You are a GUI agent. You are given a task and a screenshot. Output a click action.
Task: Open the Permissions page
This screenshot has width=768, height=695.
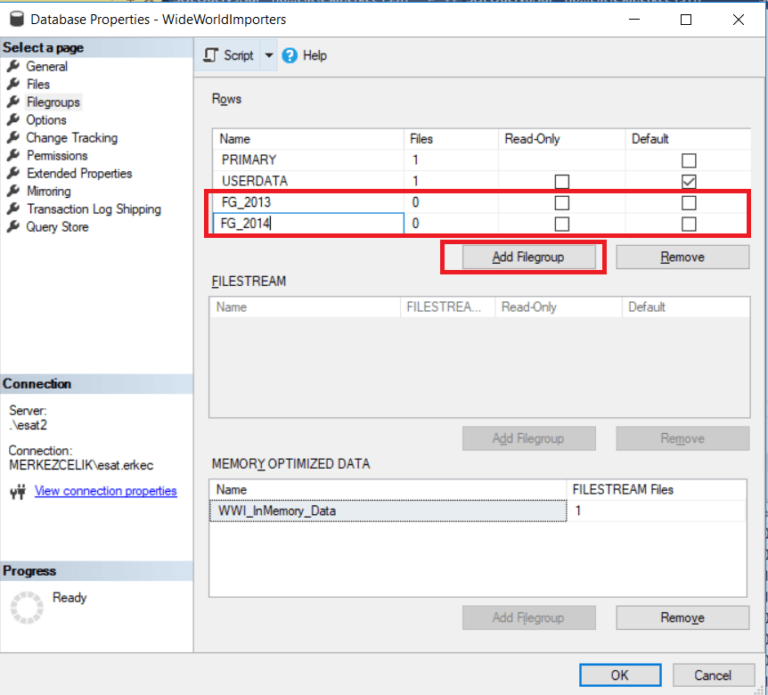click(x=57, y=155)
